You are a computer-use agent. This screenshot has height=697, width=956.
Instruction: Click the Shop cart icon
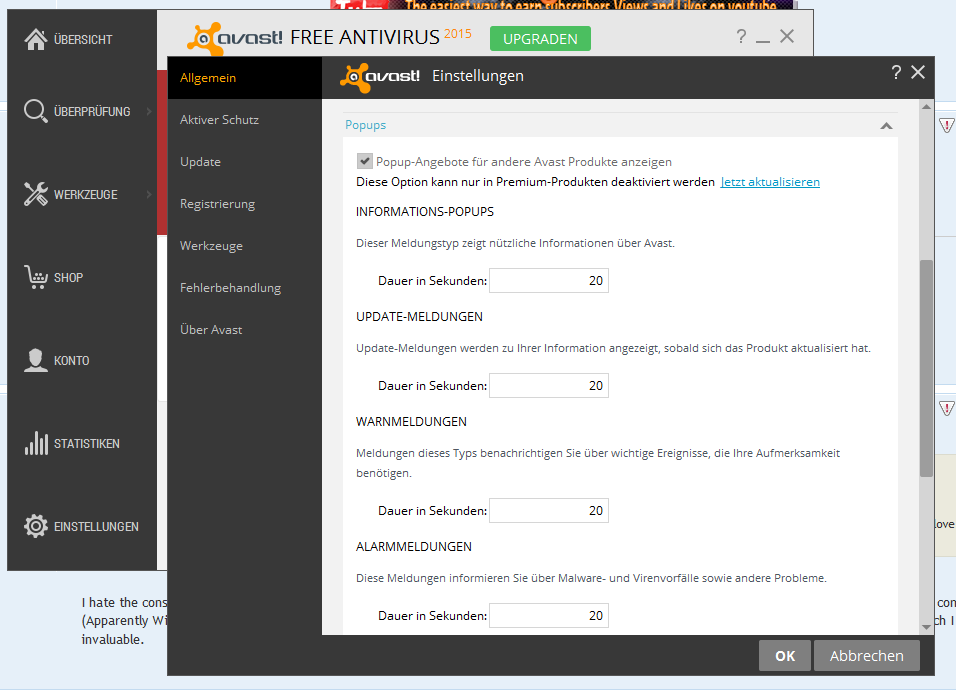point(35,277)
